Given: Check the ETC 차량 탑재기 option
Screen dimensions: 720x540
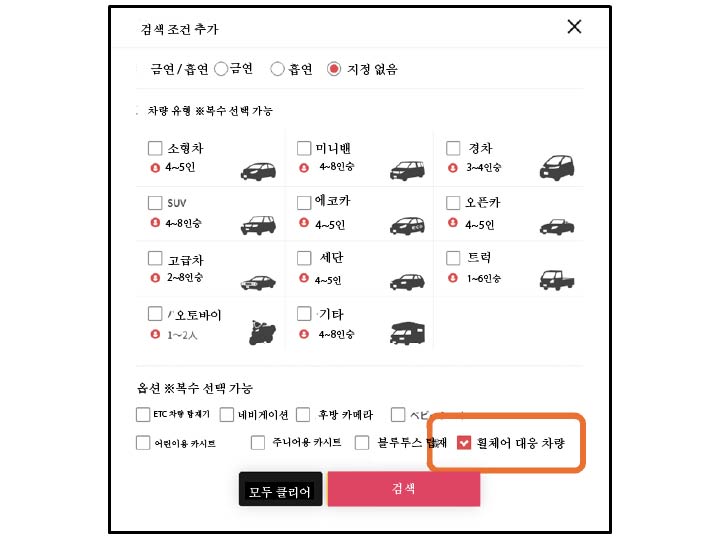Looking at the screenshot, I should click(x=143, y=415).
